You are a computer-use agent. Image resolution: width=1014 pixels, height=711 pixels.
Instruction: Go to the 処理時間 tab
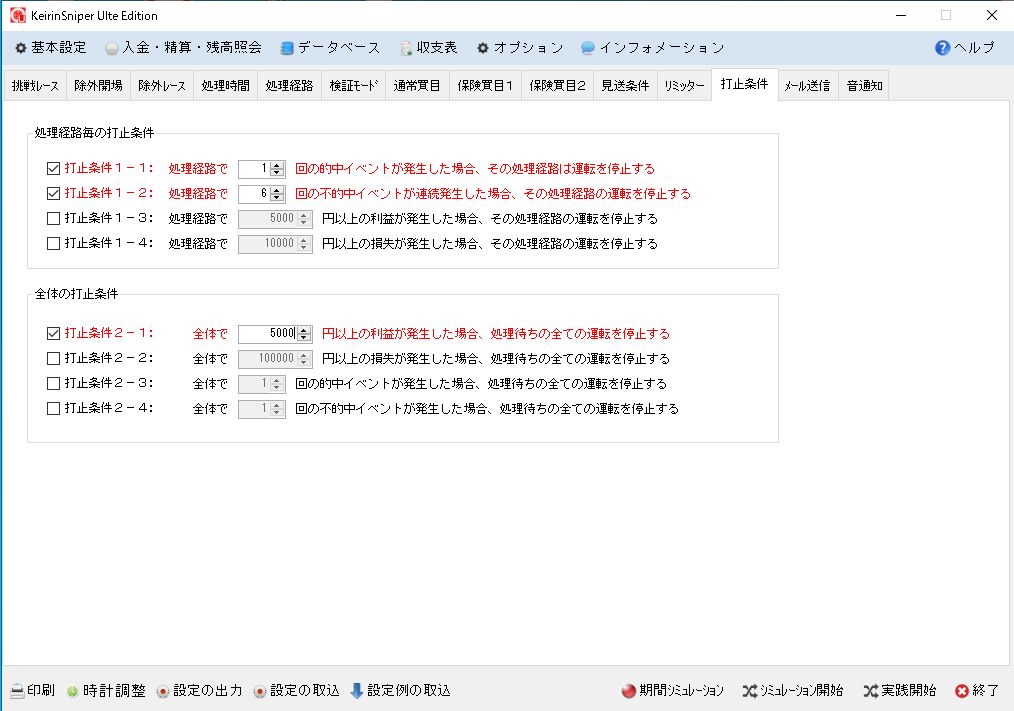(226, 85)
